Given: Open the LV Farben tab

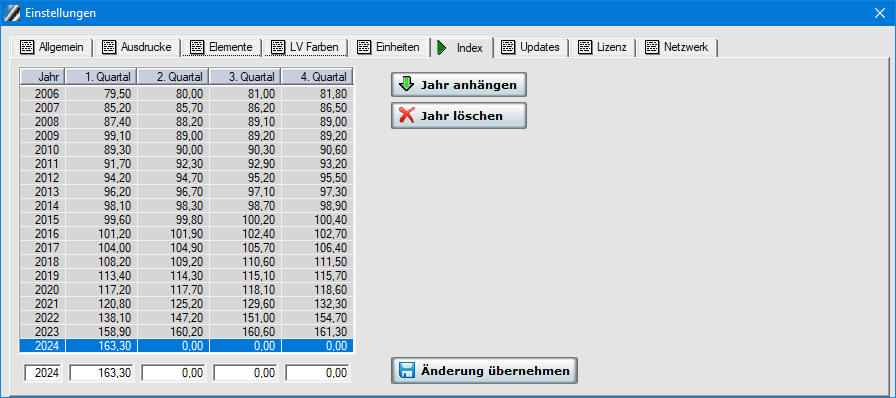Looking at the screenshot, I should [x=305, y=47].
